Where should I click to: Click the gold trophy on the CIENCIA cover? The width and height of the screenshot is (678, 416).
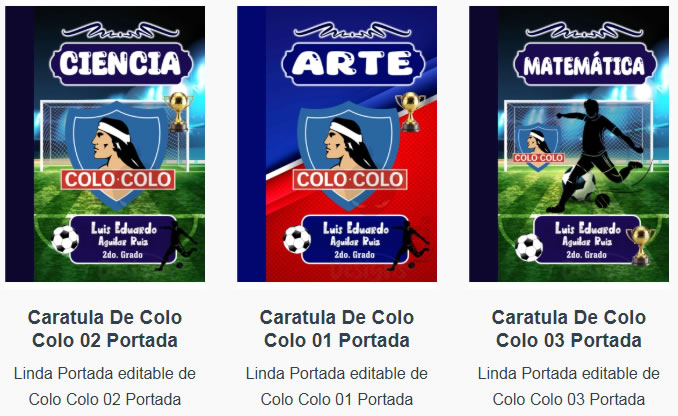pyautogui.click(x=179, y=112)
